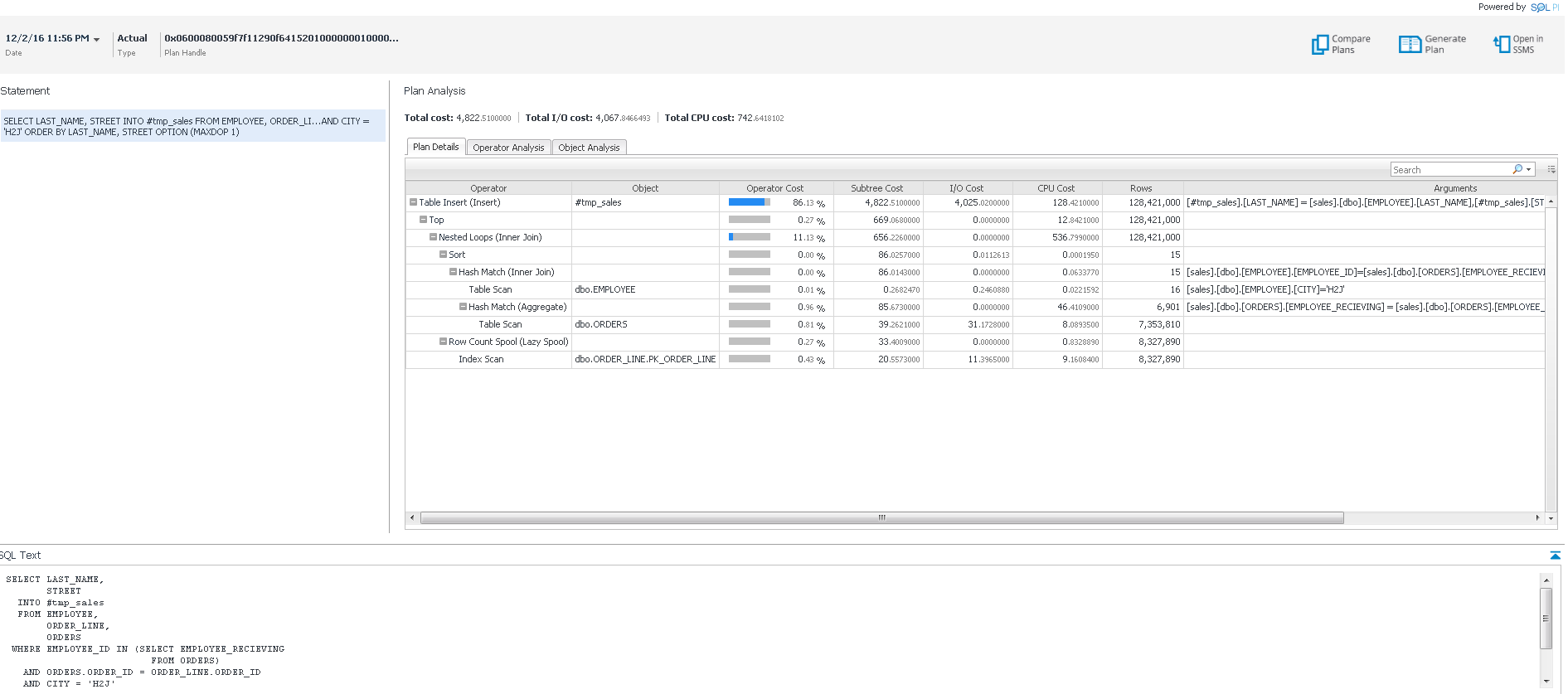Collapse the Row Count Spool (Lazy Spool) node

[443, 342]
